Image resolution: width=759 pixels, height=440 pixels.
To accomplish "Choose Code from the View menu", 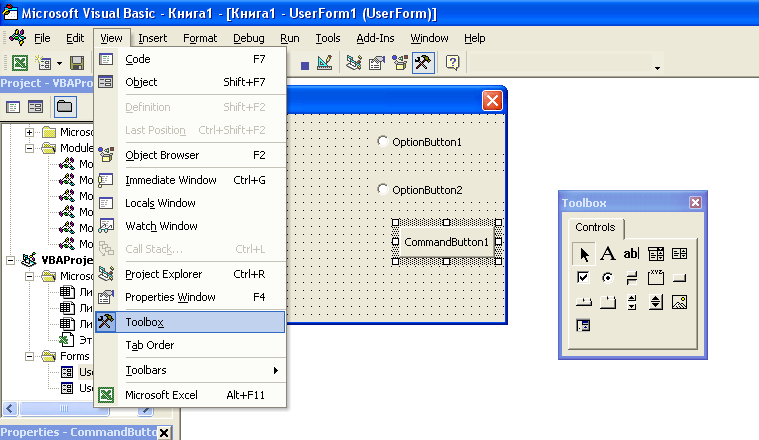I will tap(191, 59).
